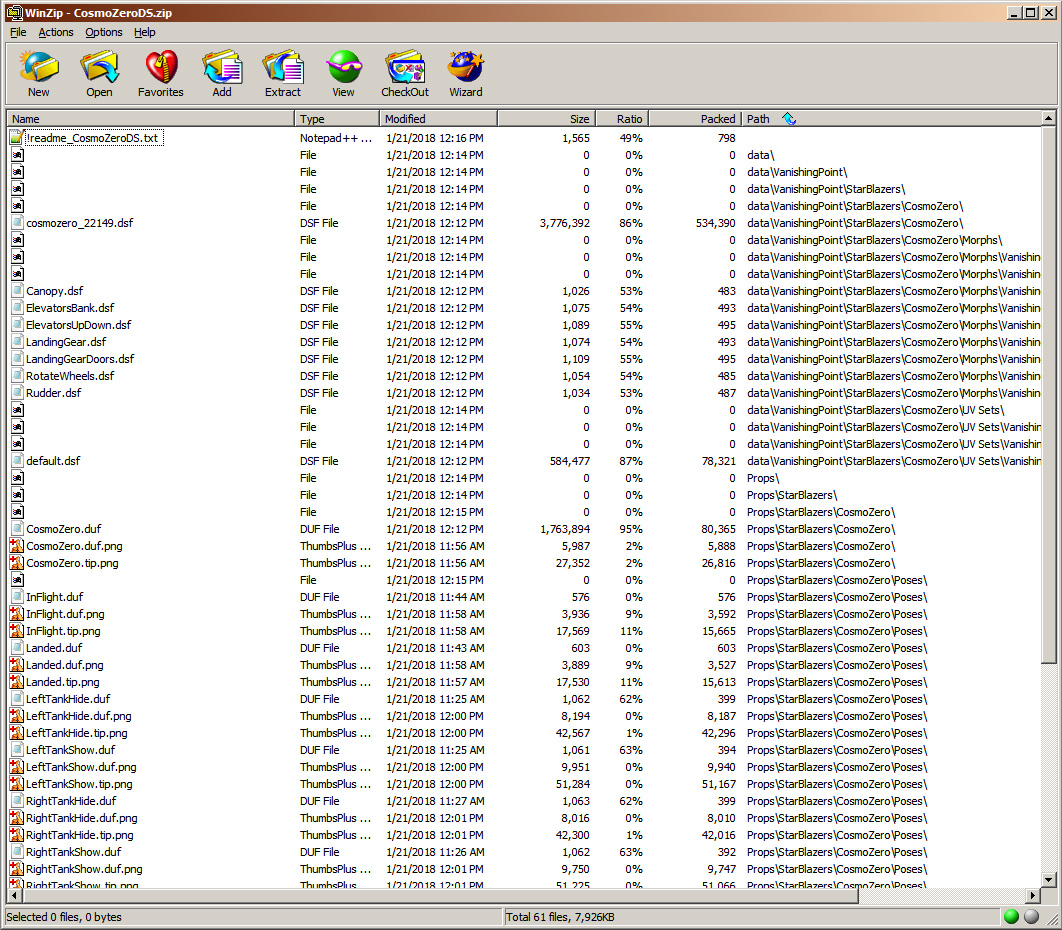Launch the CheckOut toolbar icon
Viewport: 1062px width, 930px height.
[405, 68]
